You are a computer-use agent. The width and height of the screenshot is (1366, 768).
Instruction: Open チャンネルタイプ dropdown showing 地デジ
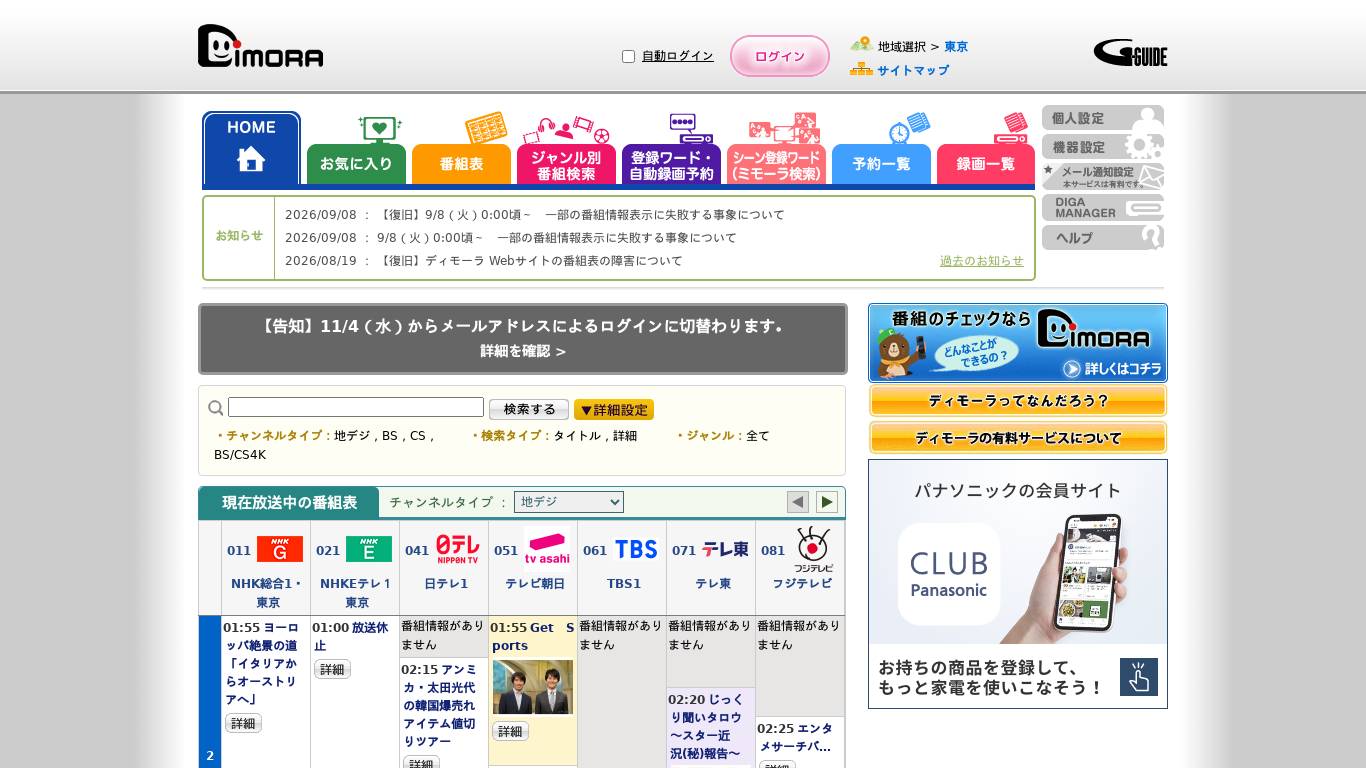tap(569, 502)
